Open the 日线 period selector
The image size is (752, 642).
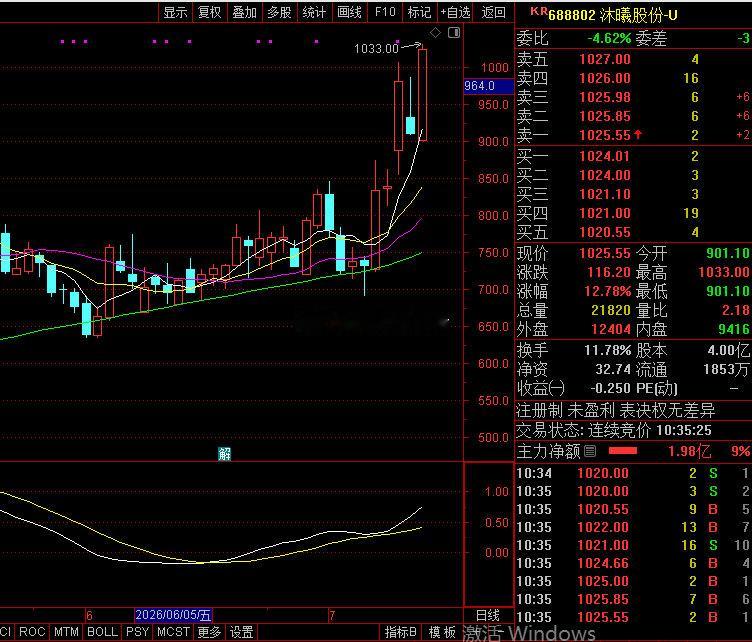tap(488, 615)
